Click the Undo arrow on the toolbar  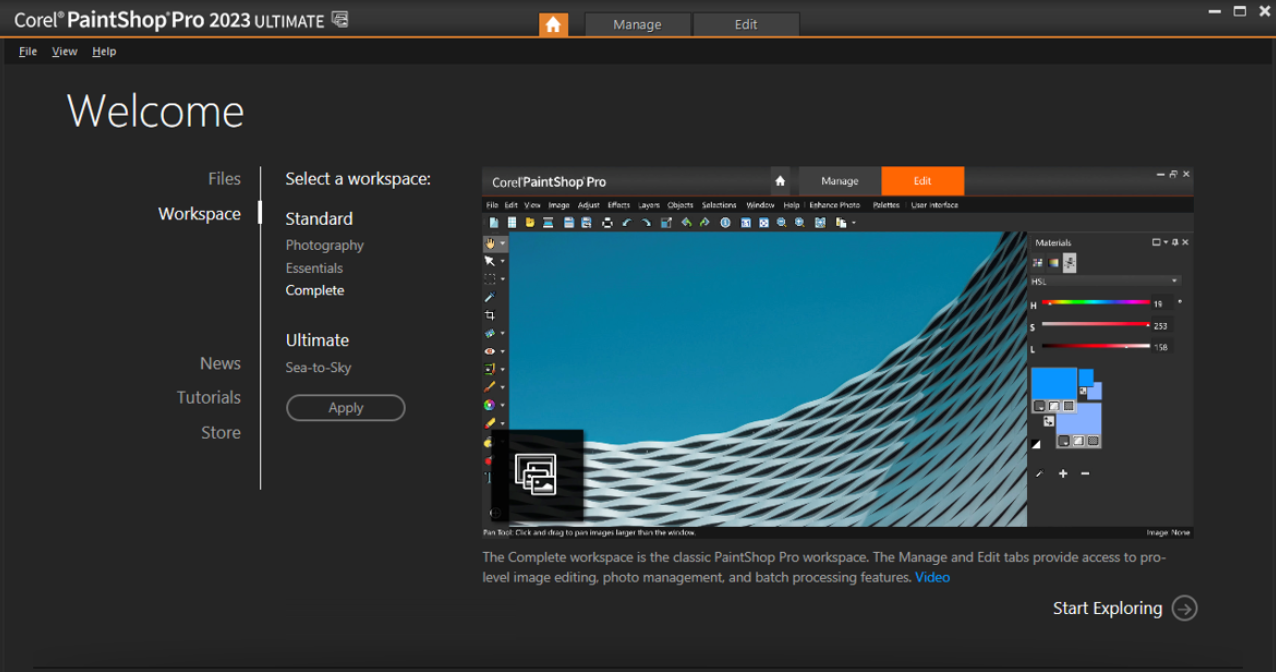point(626,224)
